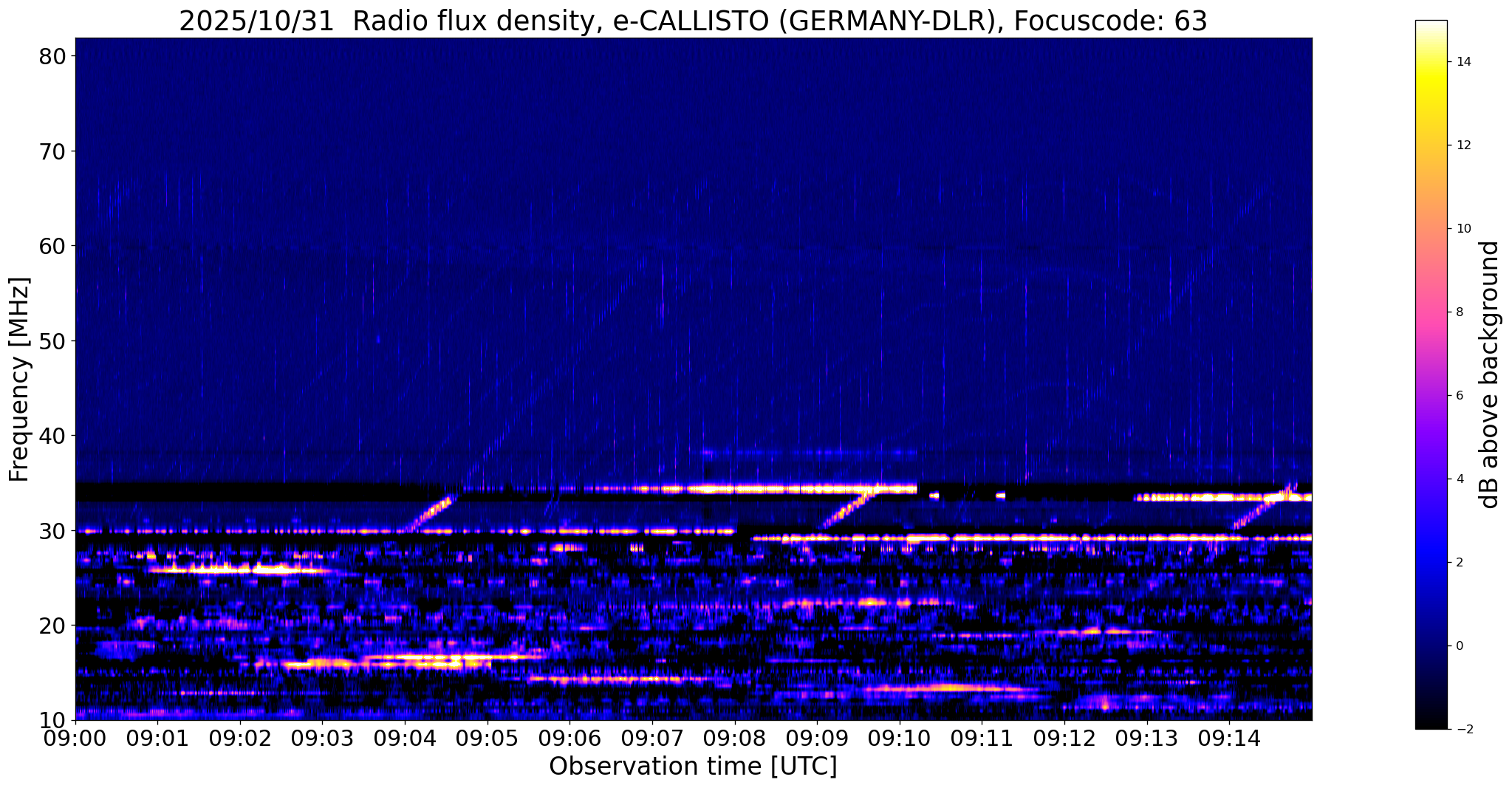Click the 80 tick on the frequency axis
The width and height of the screenshot is (1512, 788).
coord(53,56)
